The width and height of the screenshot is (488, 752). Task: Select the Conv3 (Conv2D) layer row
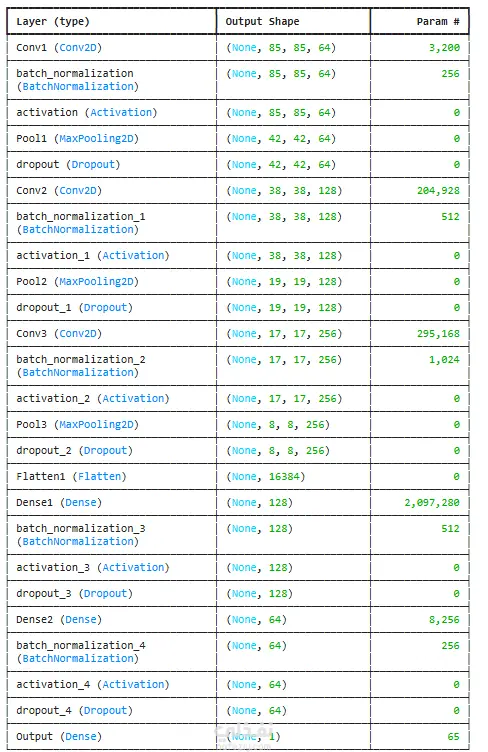(x=238, y=334)
